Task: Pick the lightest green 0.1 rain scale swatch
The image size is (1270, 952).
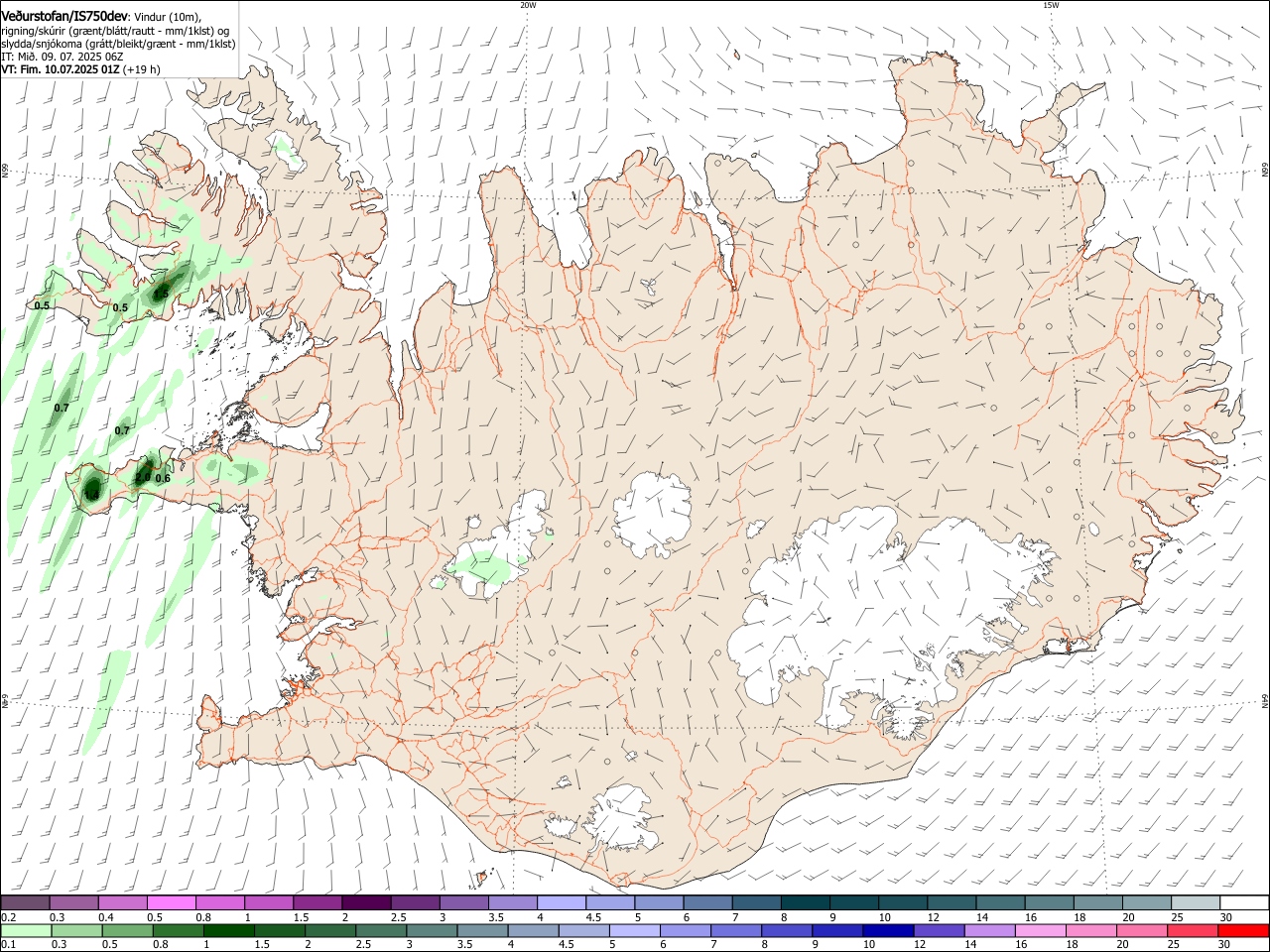Action: click(x=26, y=930)
